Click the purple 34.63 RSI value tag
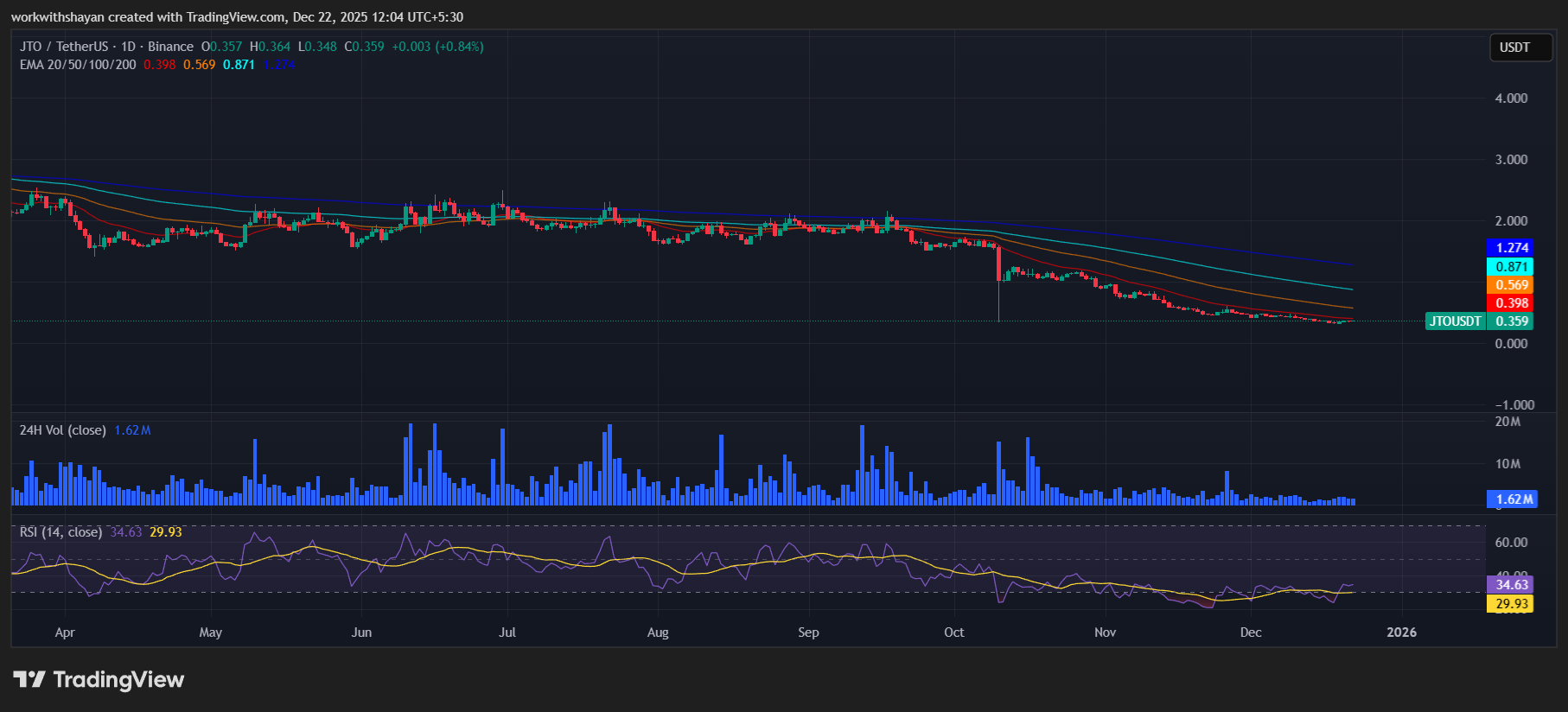The height and width of the screenshot is (712, 1568). click(1511, 585)
